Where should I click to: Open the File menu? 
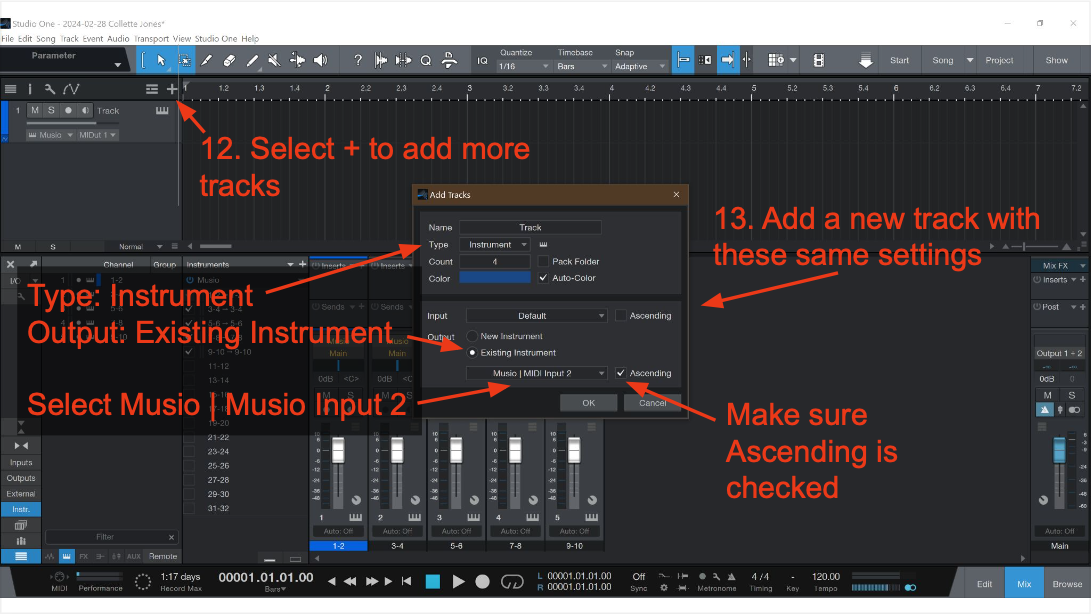click(x=8, y=39)
